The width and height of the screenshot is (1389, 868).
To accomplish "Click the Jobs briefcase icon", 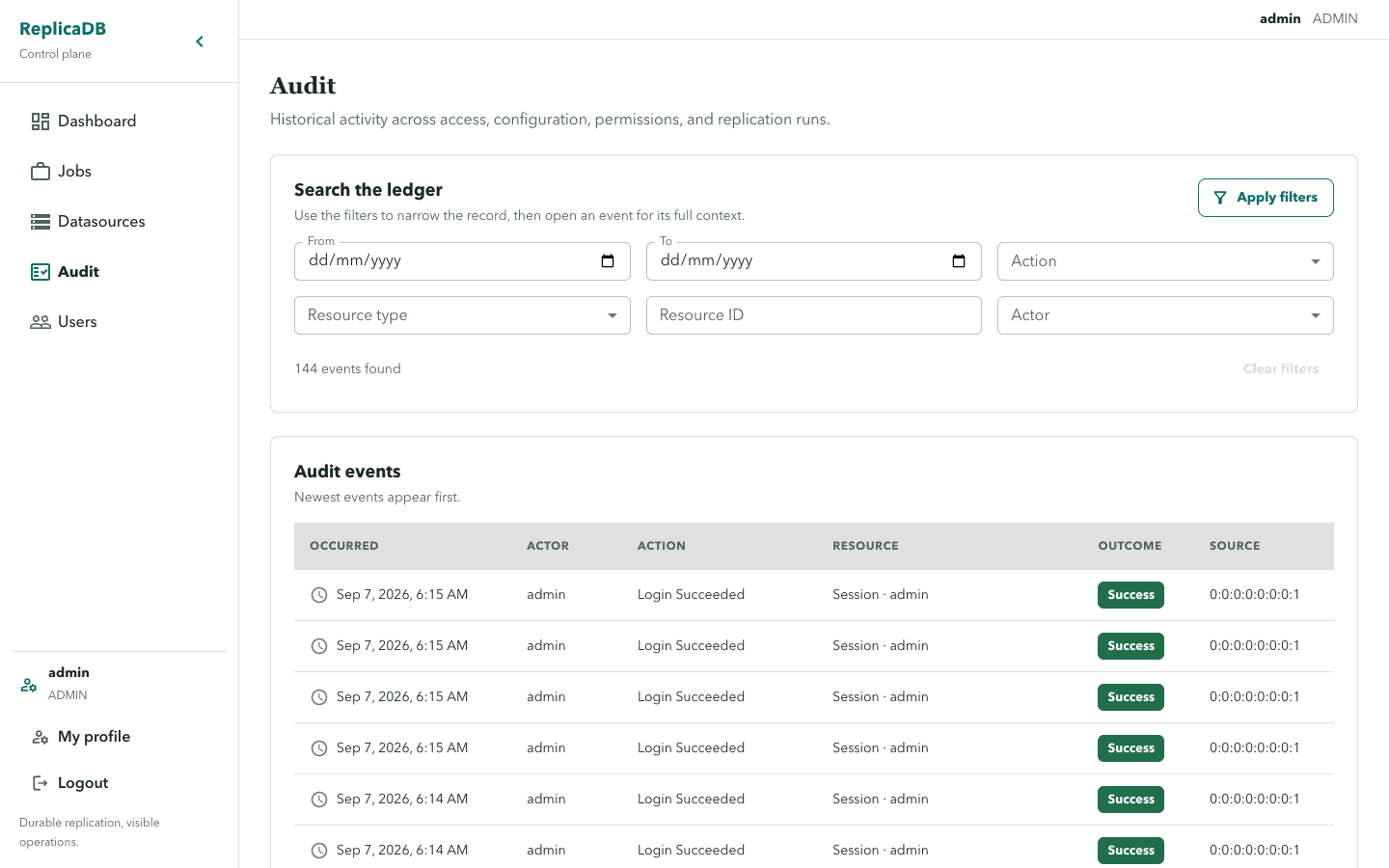I will coord(41,172).
